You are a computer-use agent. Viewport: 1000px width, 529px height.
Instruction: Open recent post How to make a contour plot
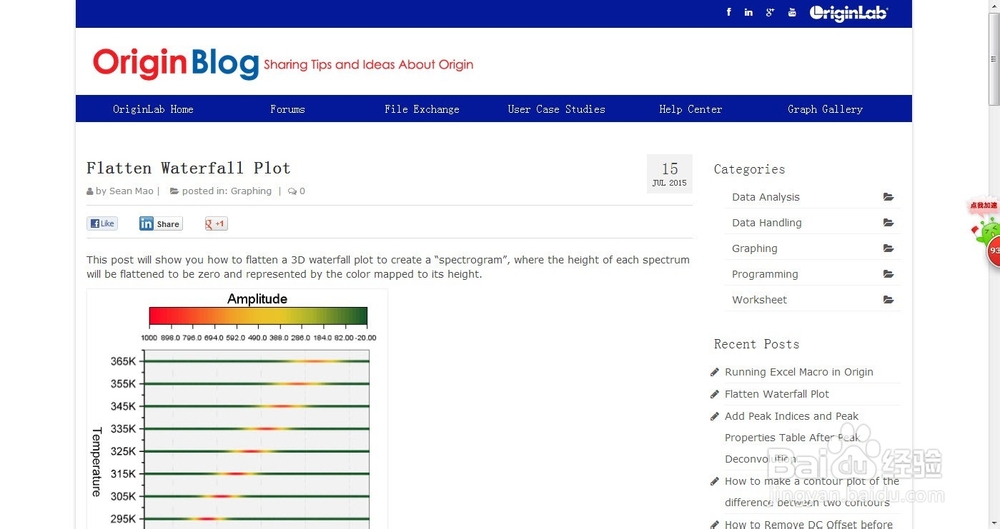click(x=812, y=481)
